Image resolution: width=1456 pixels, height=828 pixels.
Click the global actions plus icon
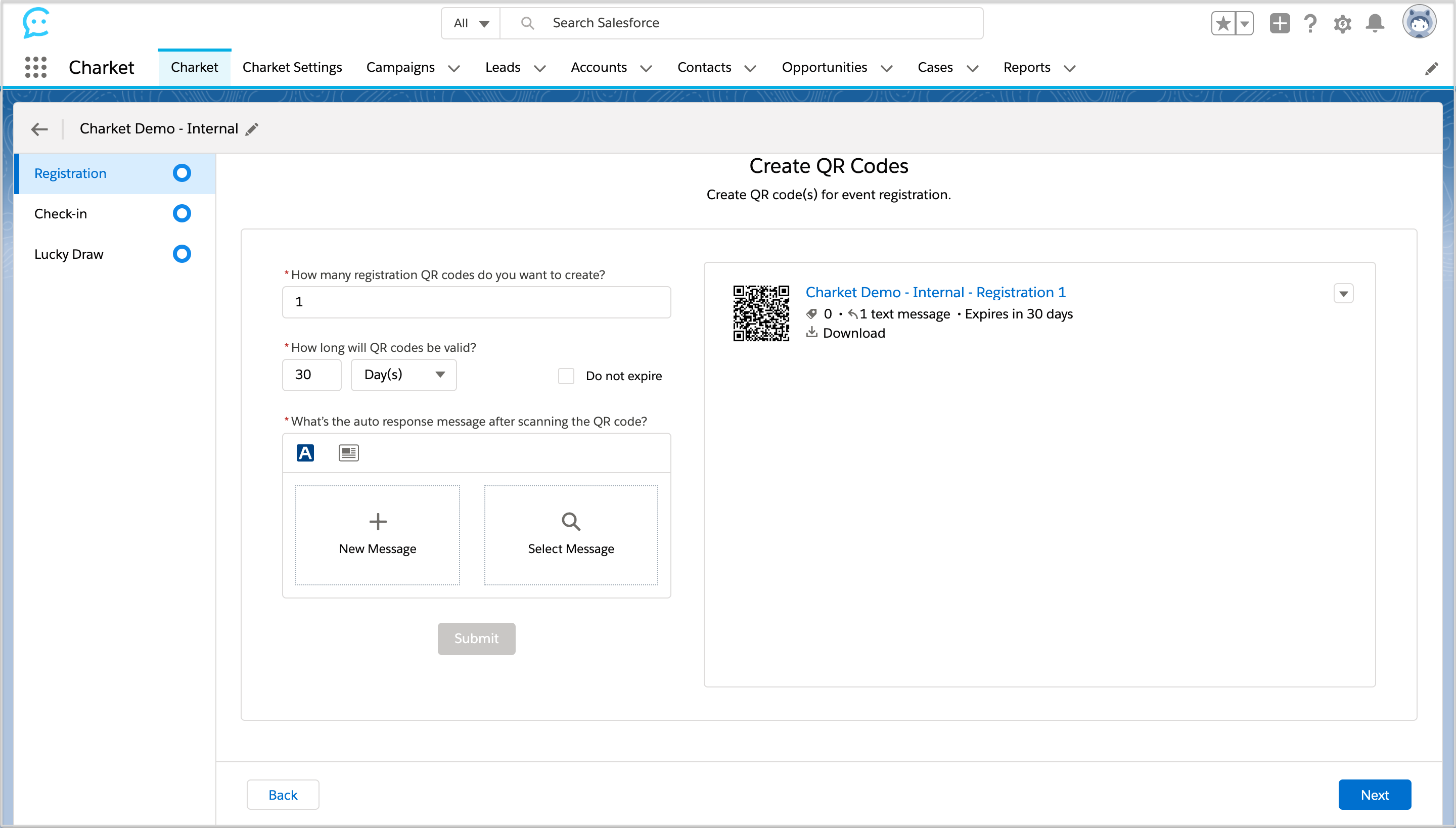point(1279,23)
